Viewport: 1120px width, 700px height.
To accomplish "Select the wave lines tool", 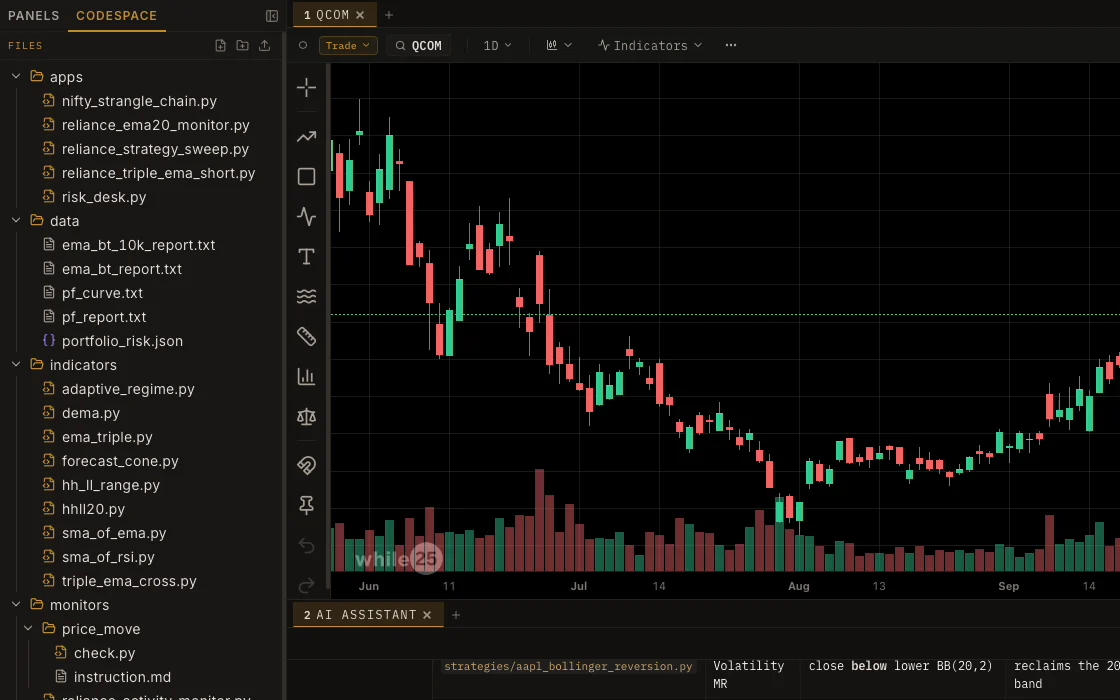I will point(306,296).
